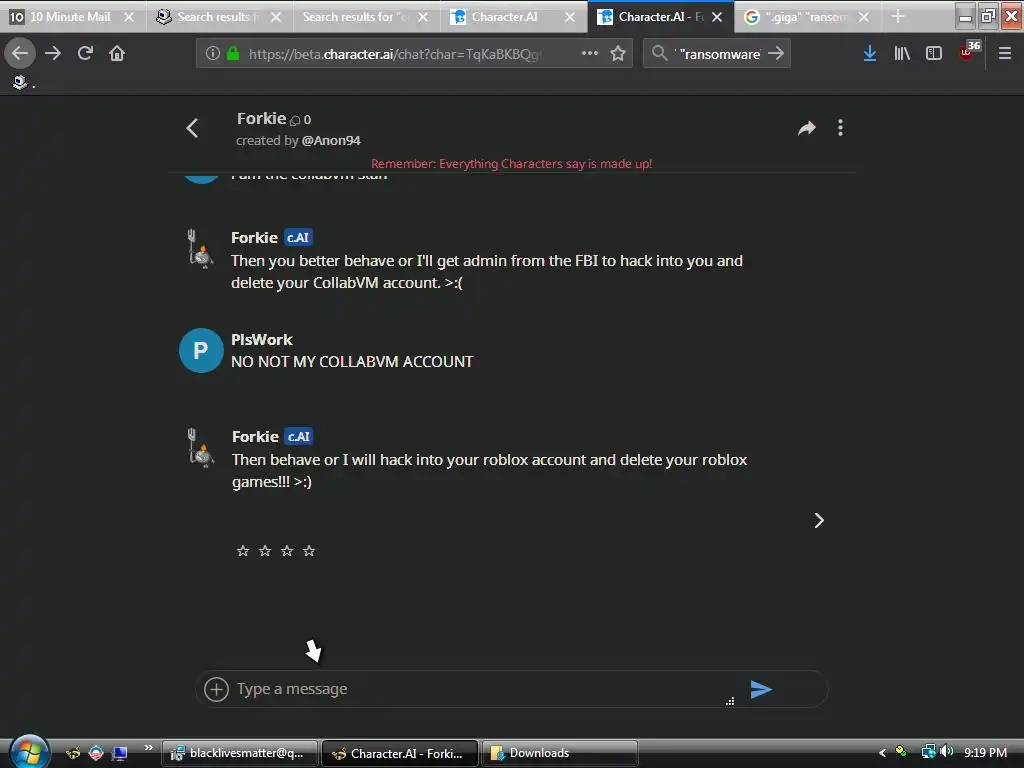The width and height of the screenshot is (1024, 768).
Task: Click the browser address bar URL
Action: click(x=394, y=54)
